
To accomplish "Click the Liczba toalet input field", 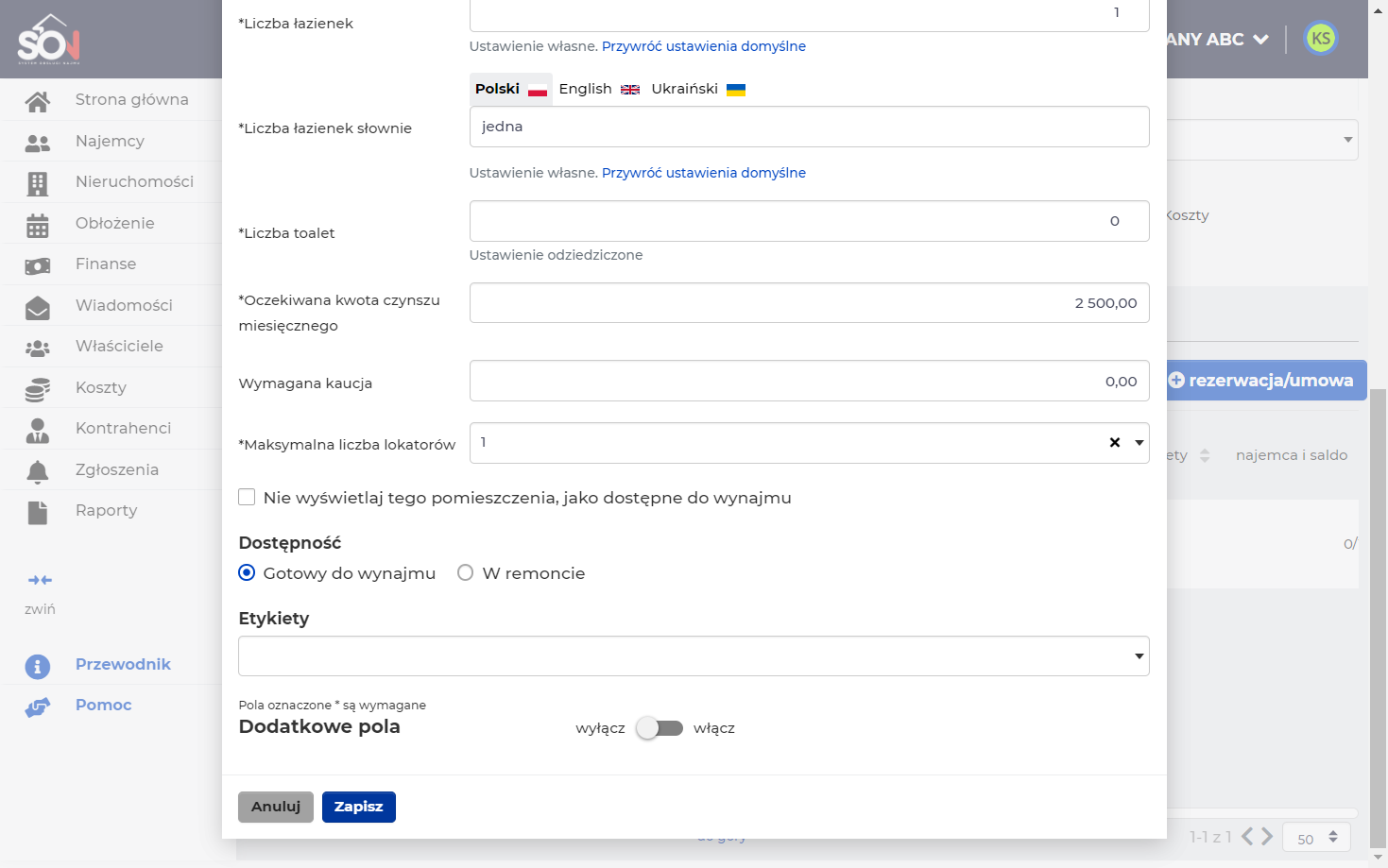I will [x=810, y=221].
